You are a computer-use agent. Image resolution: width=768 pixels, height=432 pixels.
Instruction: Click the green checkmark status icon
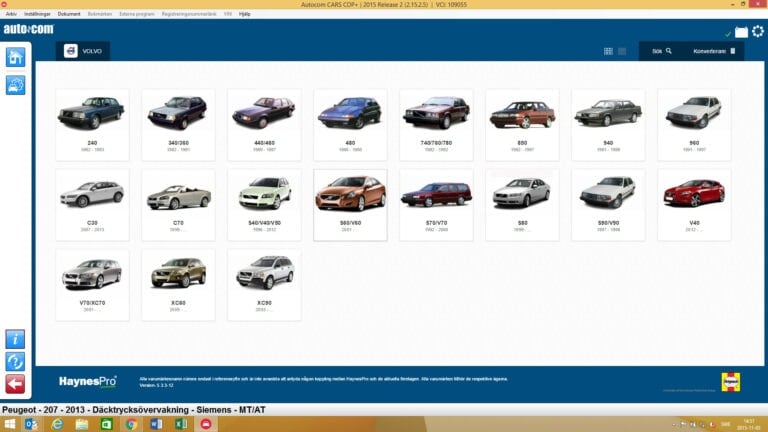728,34
